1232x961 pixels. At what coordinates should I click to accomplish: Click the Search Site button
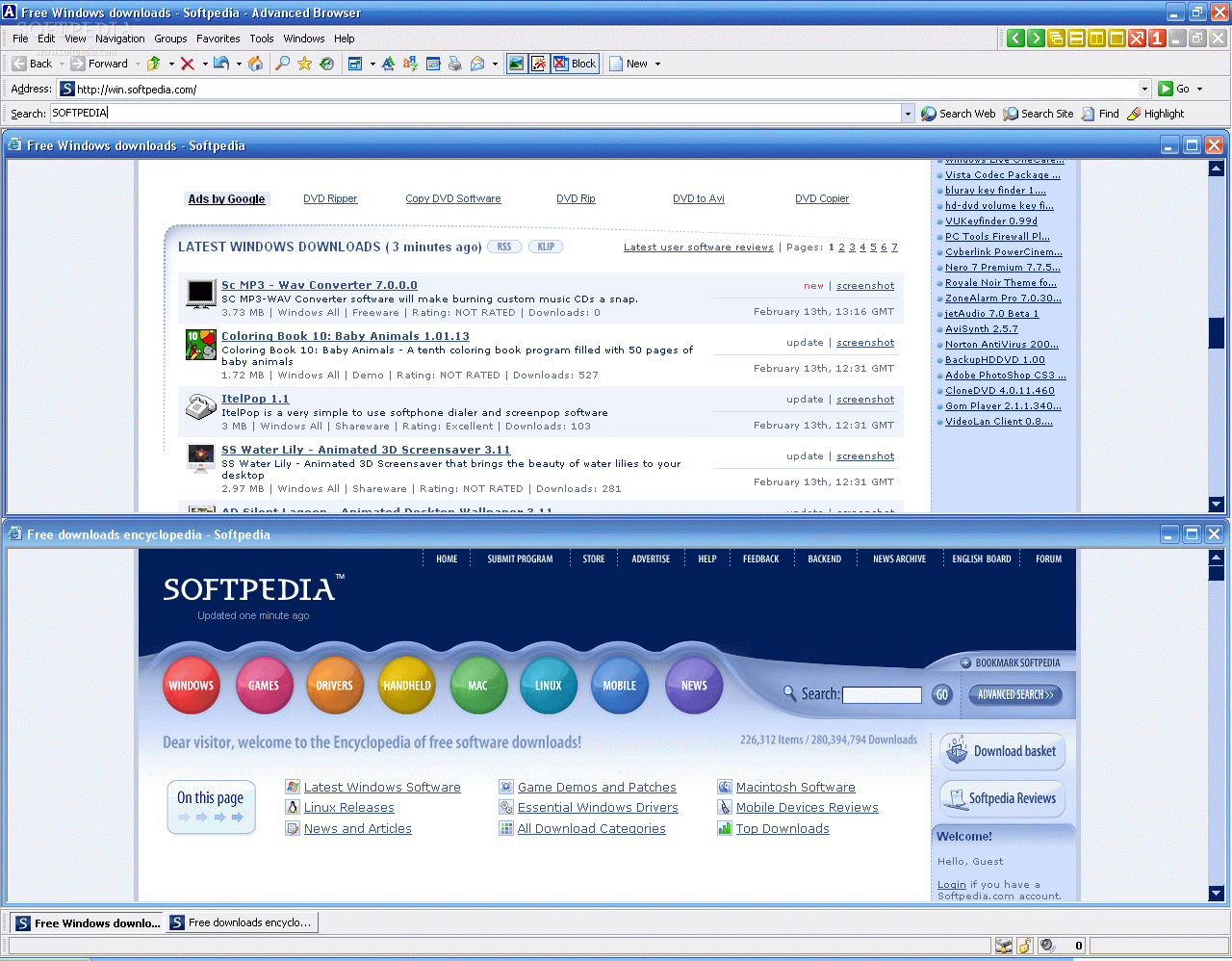click(1039, 114)
